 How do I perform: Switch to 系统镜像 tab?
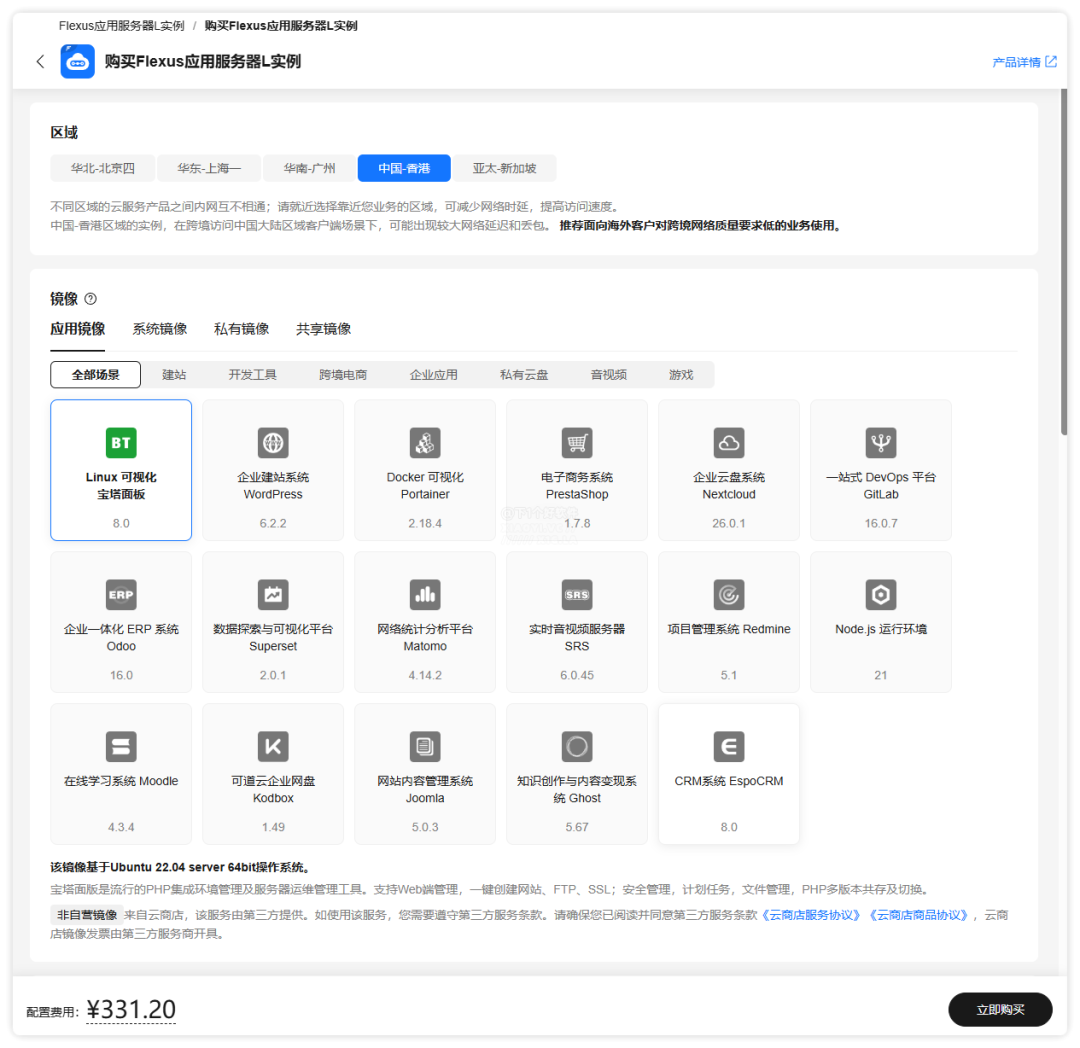[x=160, y=329]
